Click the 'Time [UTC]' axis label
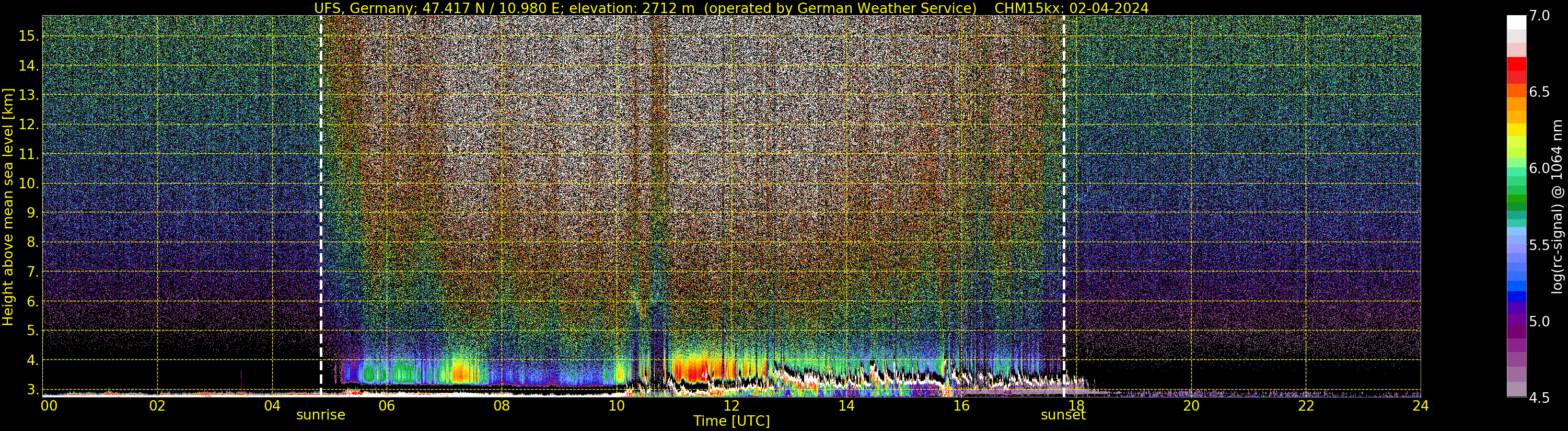This screenshot has height=431, width=1568. [731, 421]
